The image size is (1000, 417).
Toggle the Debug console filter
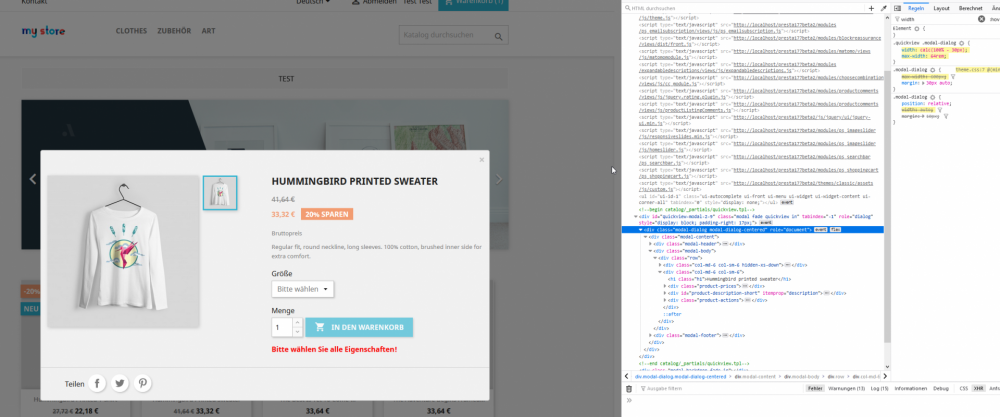[941, 388]
